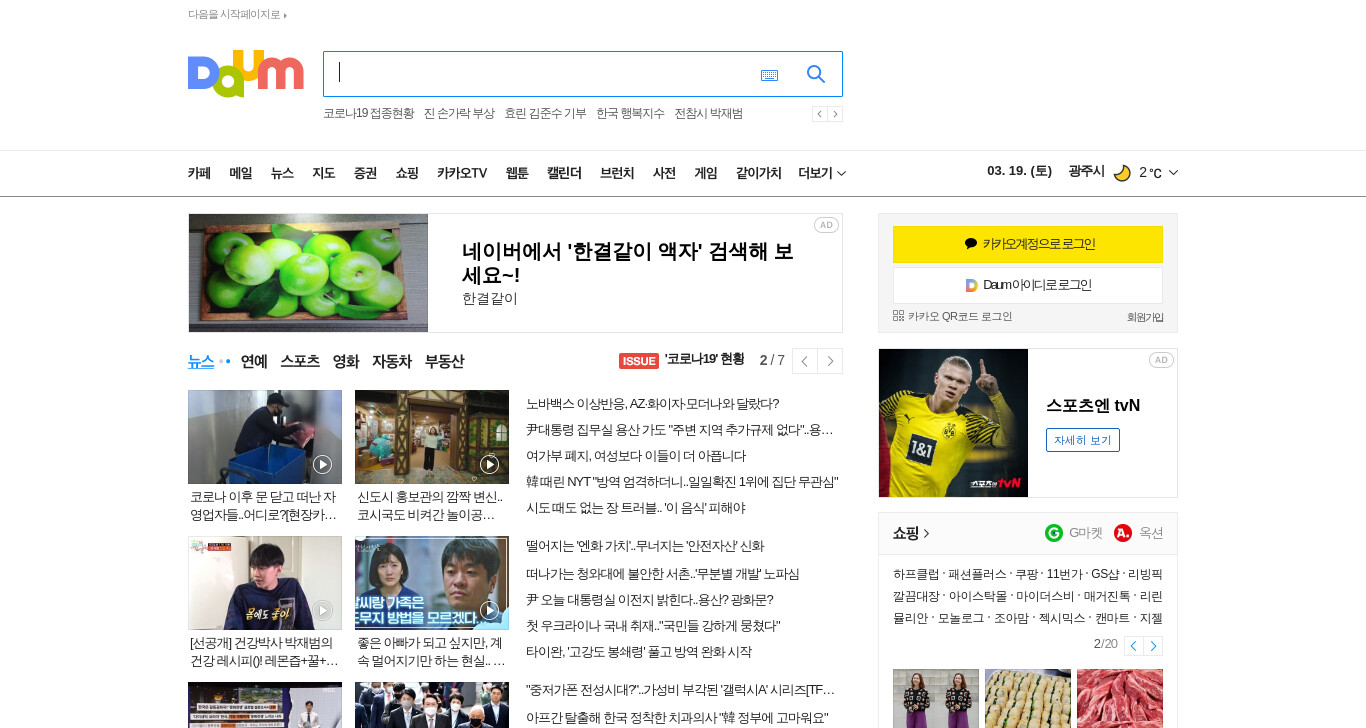This screenshot has width=1366, height=728.
Task: Open the raw meat shopping thumbnail
Action: (1120, 698)
